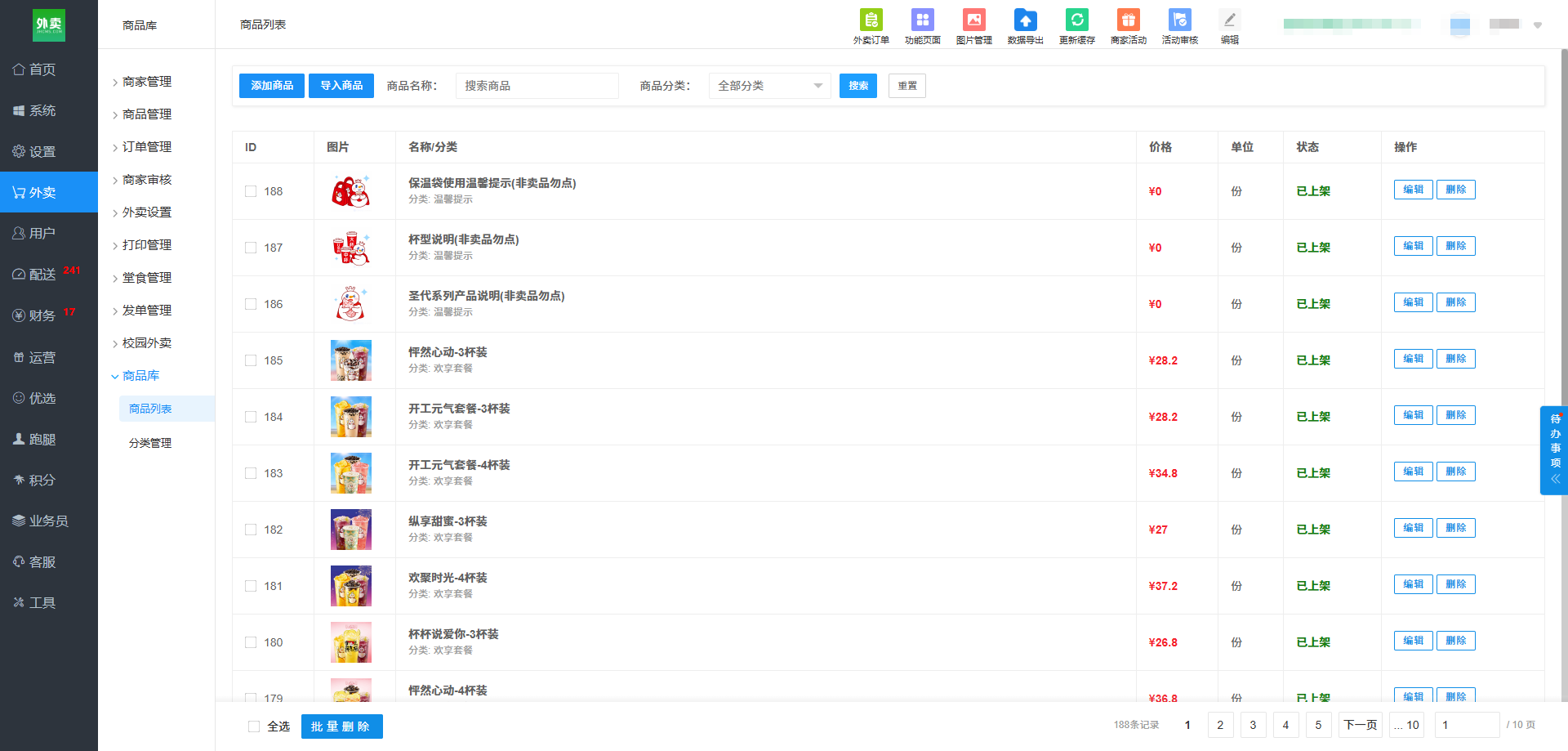Click the 数据导出 export icon
Image resolution: width=1568 pixels, height=751 pixels.
point(1025,20)
